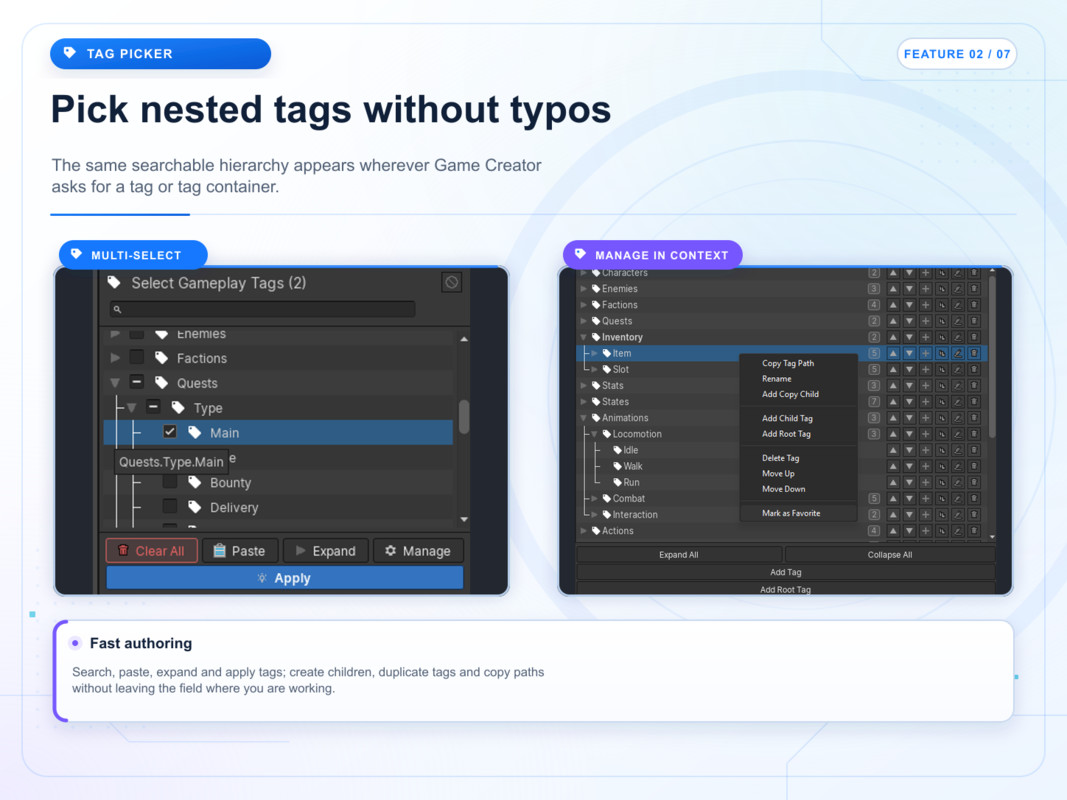Collapse the Locomotion tag in manager list

point(594,434)
